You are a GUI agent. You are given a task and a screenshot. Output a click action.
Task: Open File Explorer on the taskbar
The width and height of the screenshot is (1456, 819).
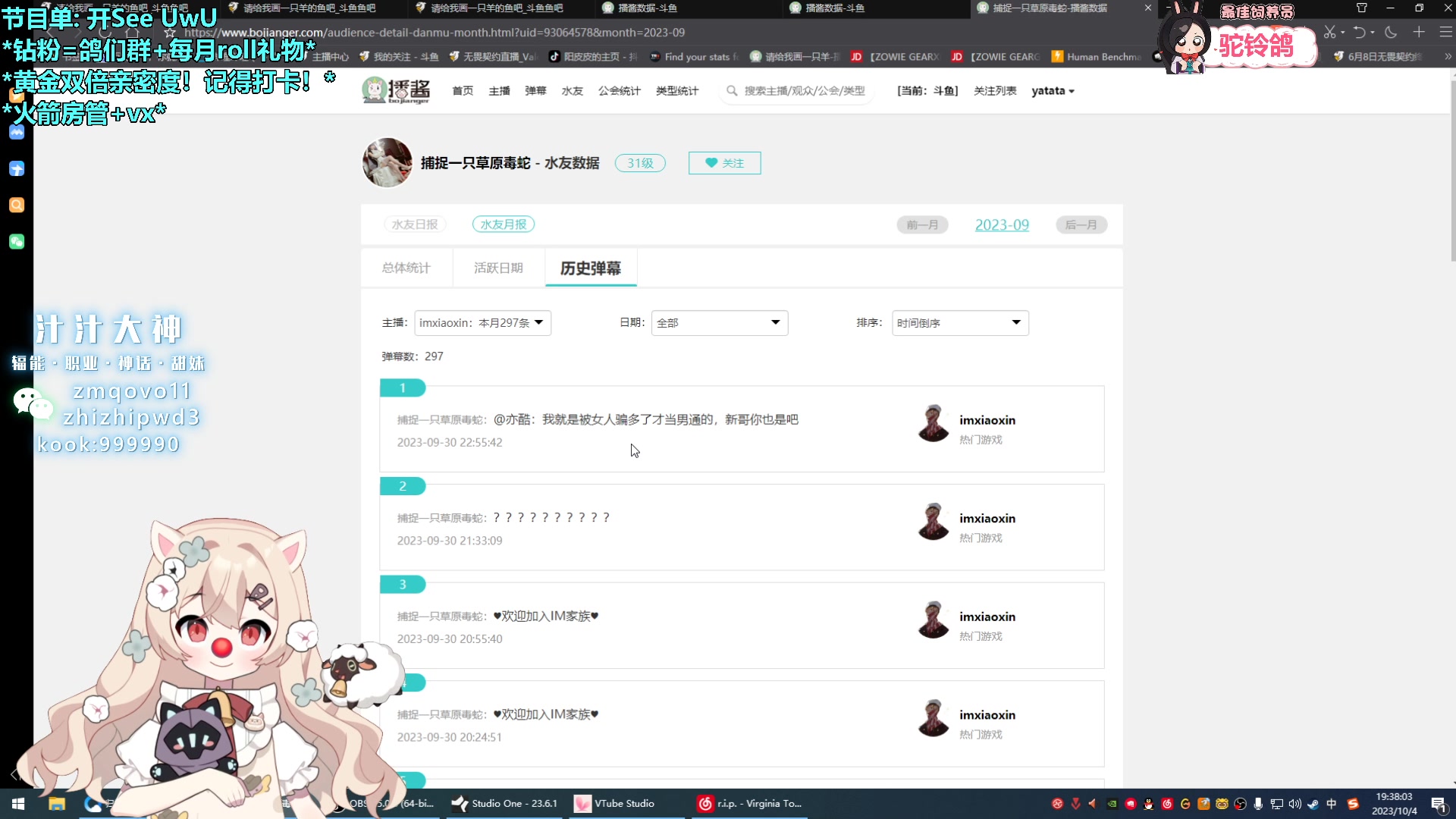(x=57, y=804)
